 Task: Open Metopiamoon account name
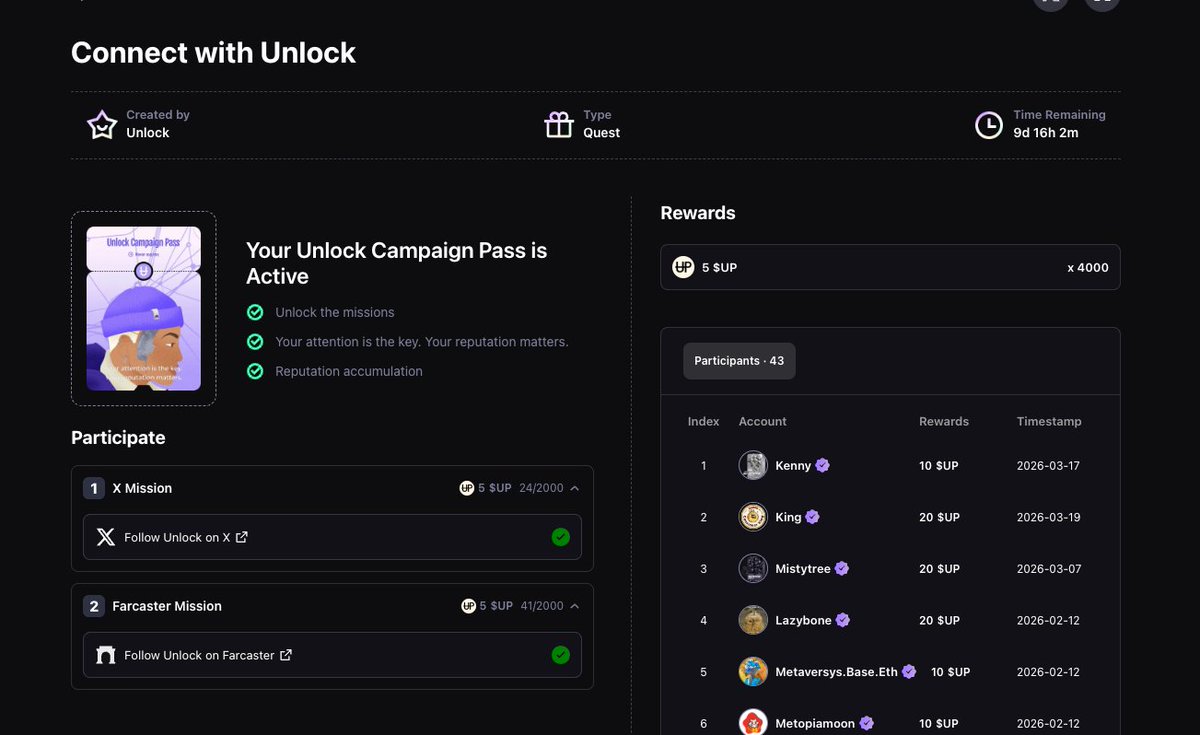815,723
